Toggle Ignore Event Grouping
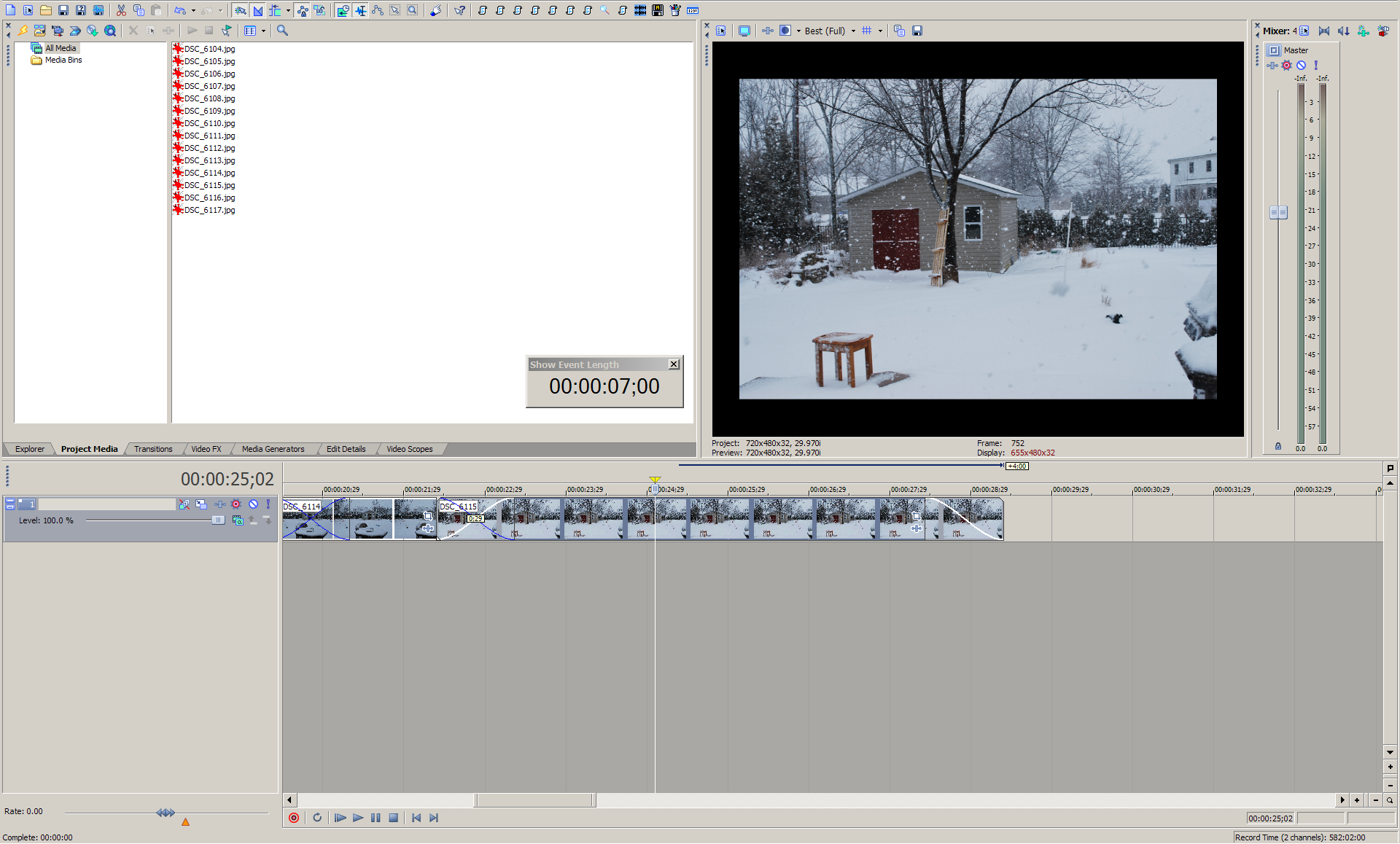 point(319,10)
